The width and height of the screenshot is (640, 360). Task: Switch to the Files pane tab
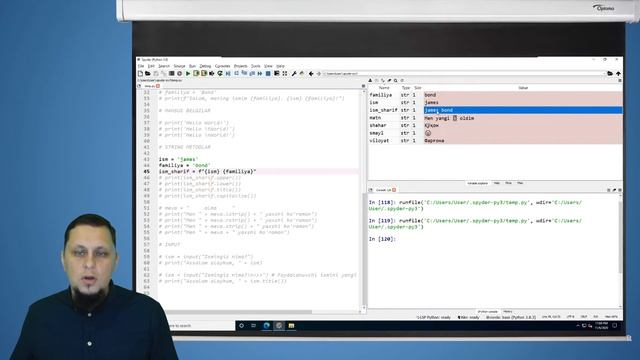(x=520, y=183)
